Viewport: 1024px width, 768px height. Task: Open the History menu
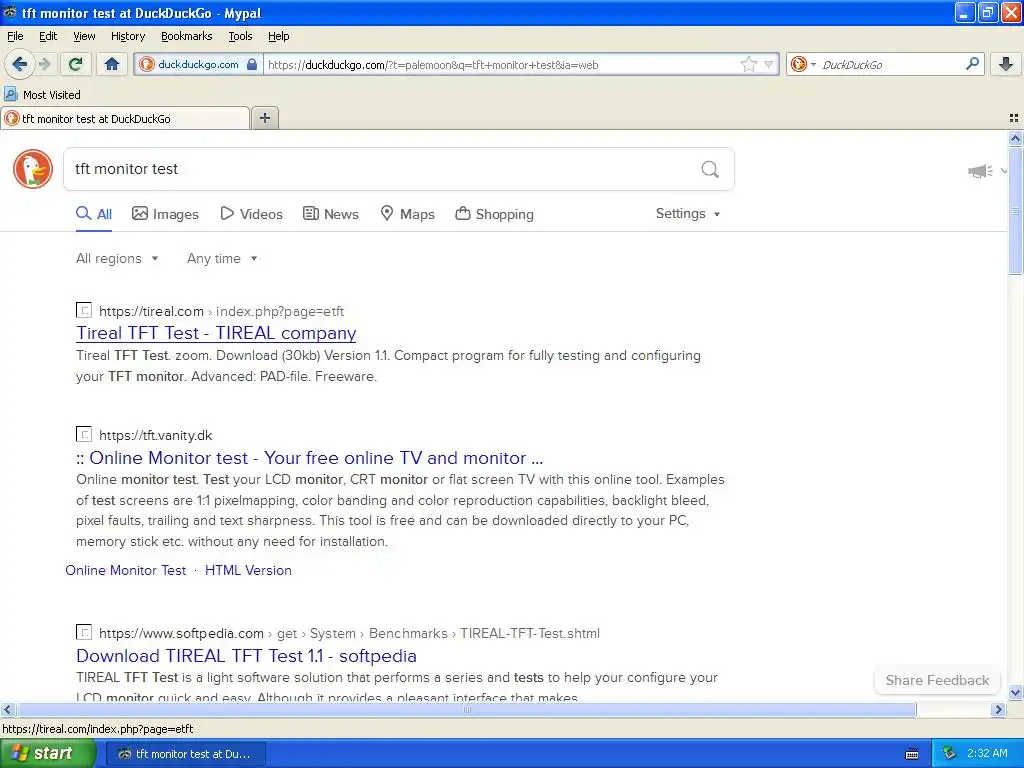[x=127, y=36]
